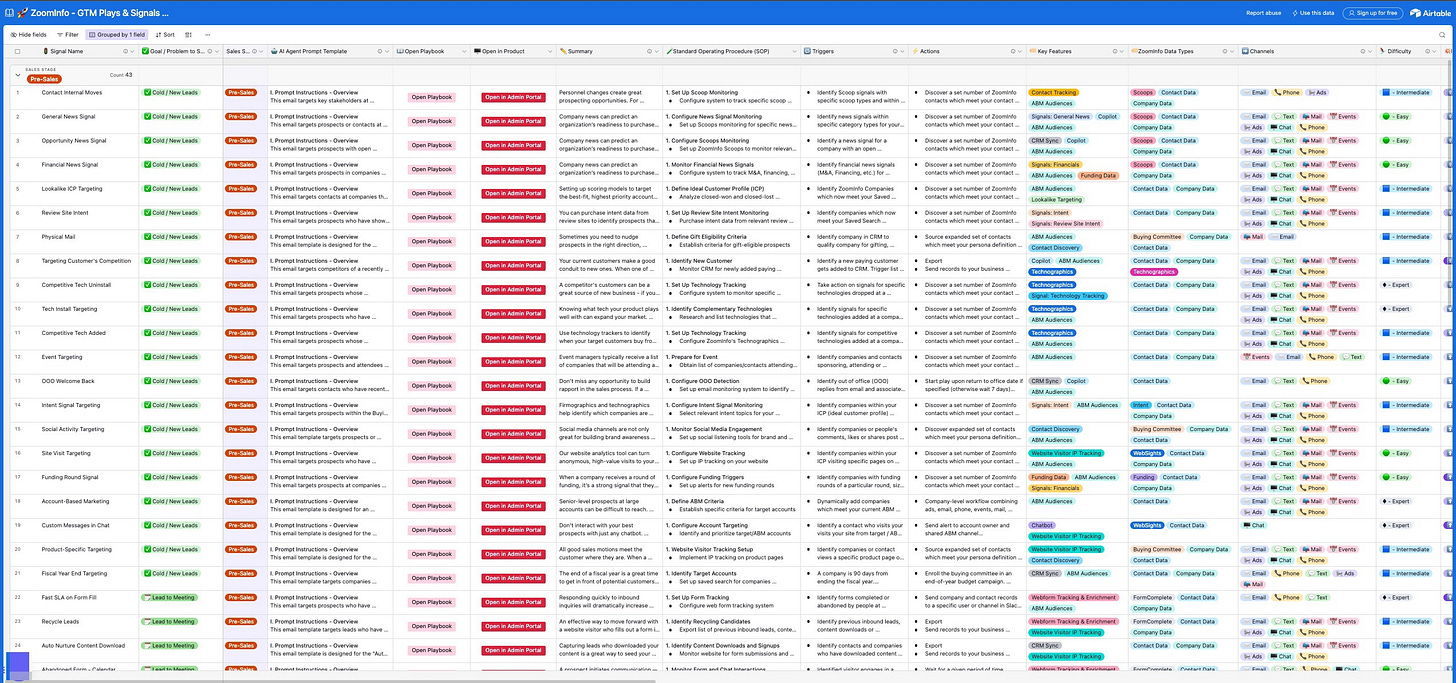1456x683 pixels.
Task: Click Hide fields in the toolbar
Action: [28, 34]
